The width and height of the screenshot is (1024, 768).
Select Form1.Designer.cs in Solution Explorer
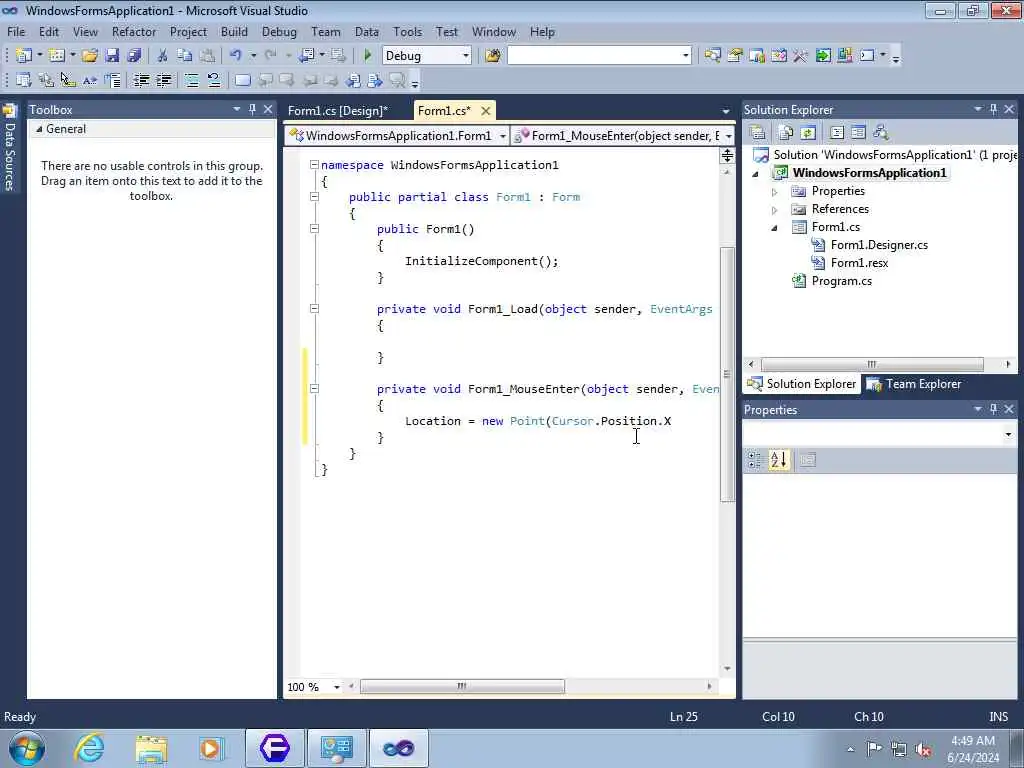879,245
